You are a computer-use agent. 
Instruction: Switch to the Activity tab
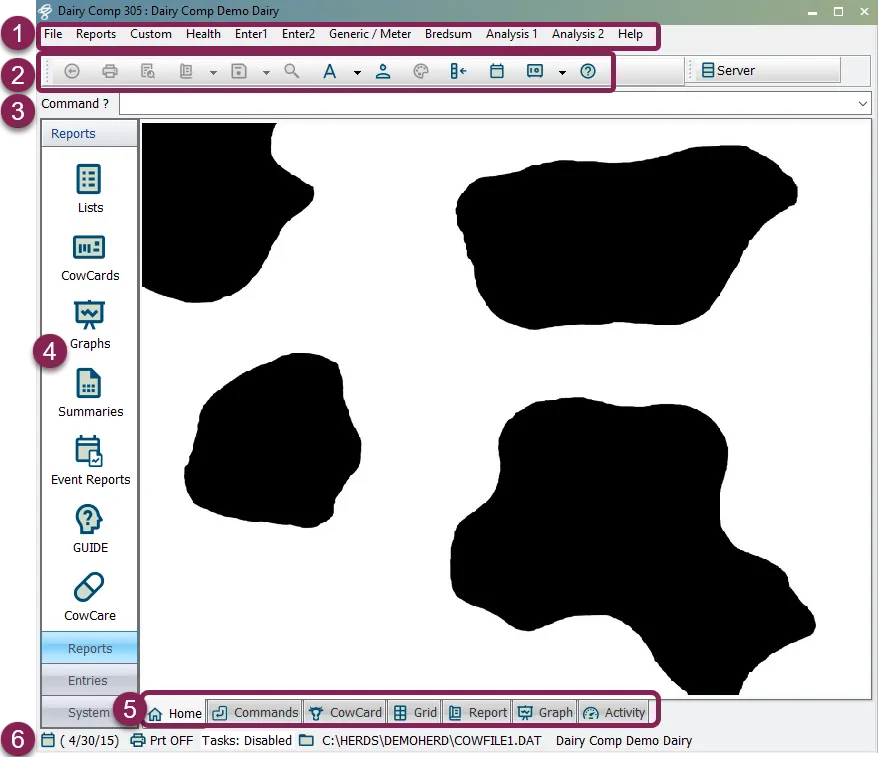pyautogui.click(x=614, y=713)
